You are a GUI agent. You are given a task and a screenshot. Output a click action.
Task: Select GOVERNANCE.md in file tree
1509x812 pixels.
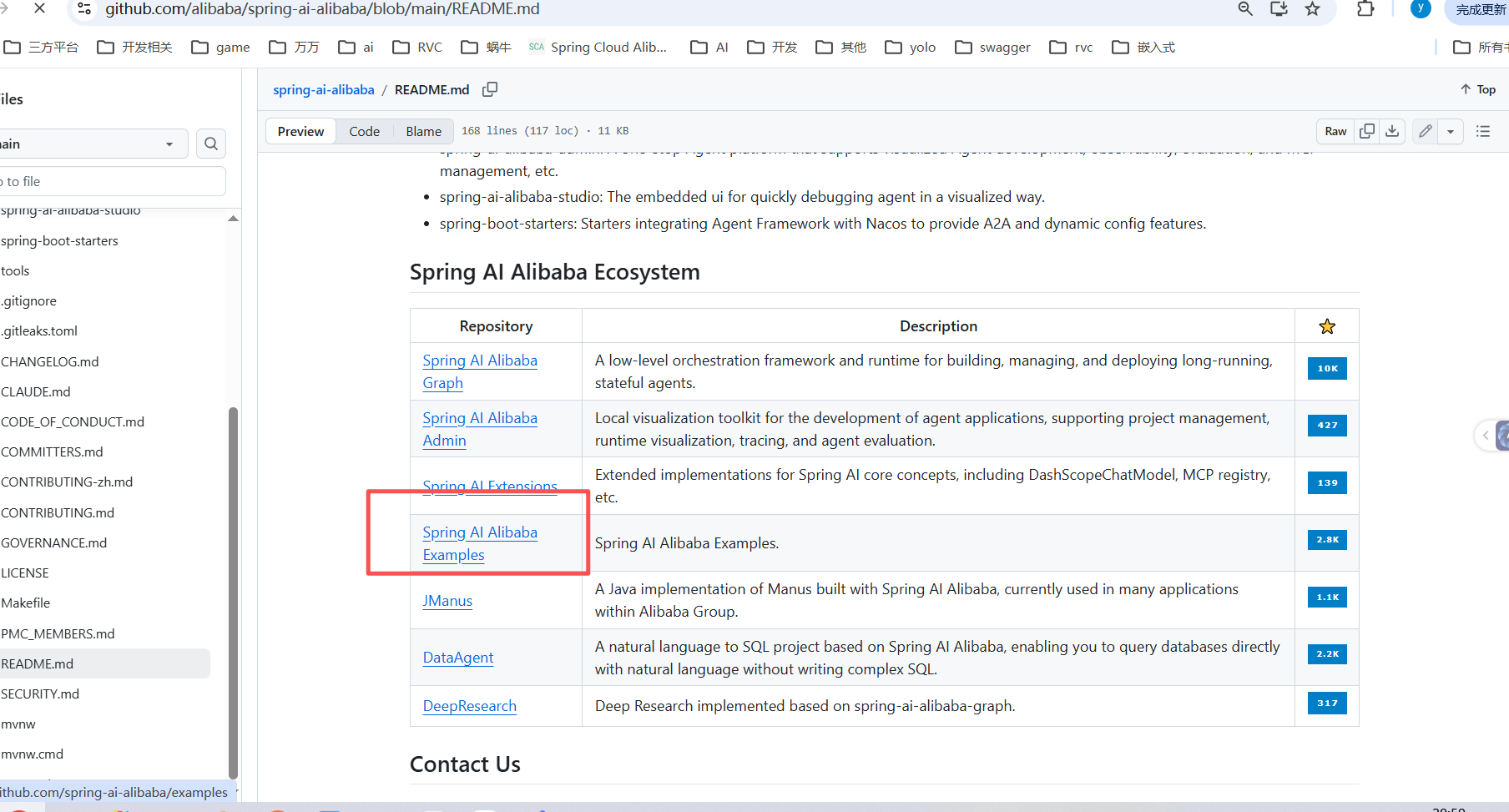[54, 542]
